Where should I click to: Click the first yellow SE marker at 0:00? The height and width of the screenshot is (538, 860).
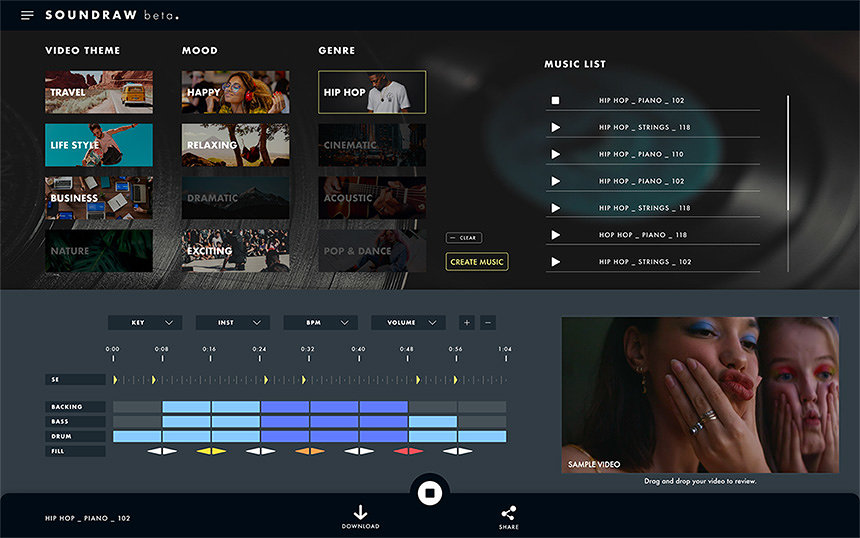[x=115, y=380]
